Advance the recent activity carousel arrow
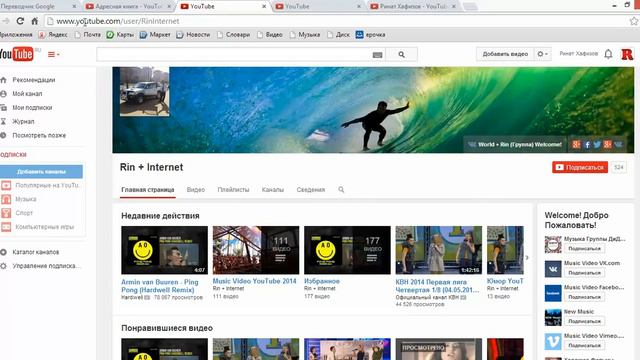The image size is (640, 360). [527, 258]
